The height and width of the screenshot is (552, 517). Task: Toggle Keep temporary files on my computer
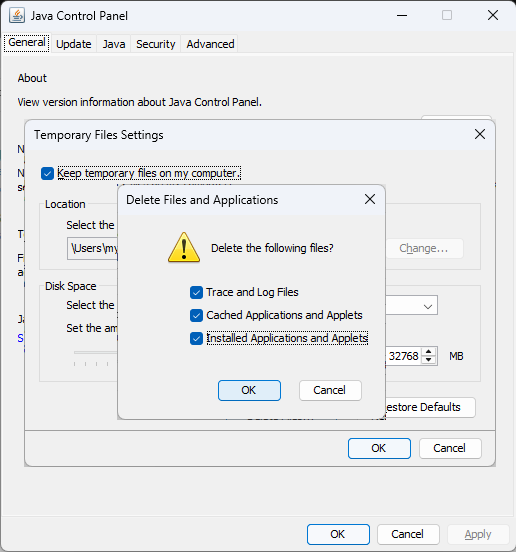click(47, 173)
